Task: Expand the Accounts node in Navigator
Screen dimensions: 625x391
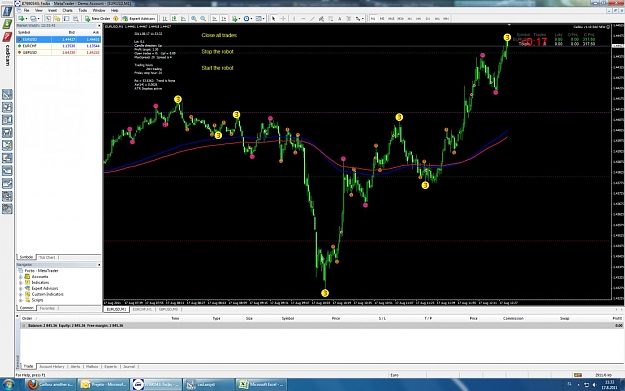Action: click(x=21, y=277)
